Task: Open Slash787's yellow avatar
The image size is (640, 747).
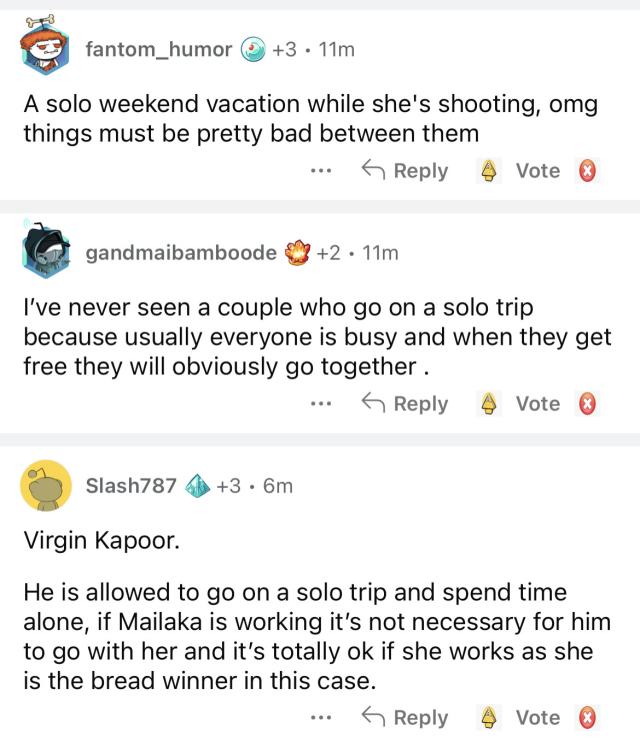Action: [46, 485]
